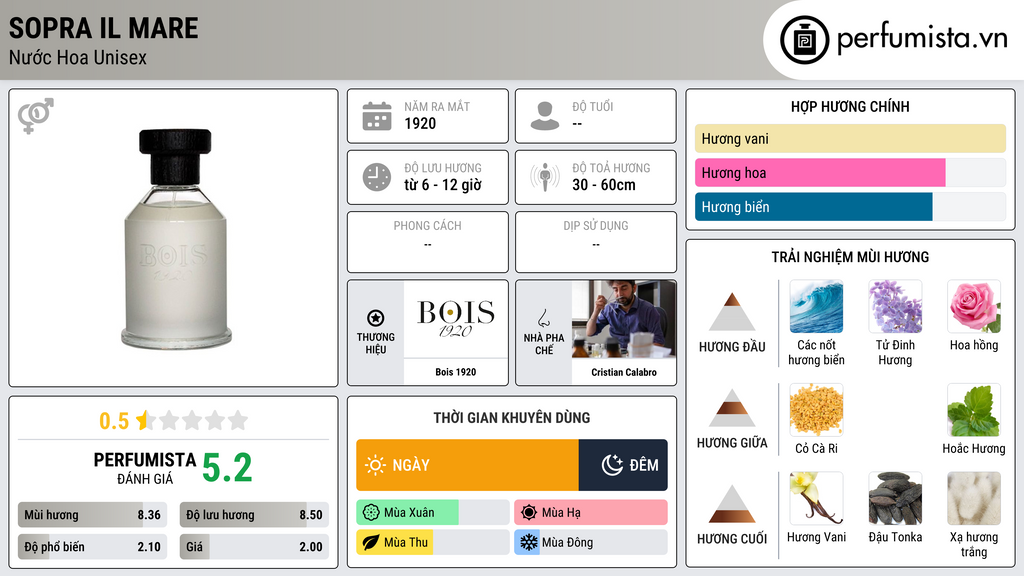This screenshot has width=1024, height=576.
Task: Click the Giá 2.00 score bar
Action: tap(255, 547)
